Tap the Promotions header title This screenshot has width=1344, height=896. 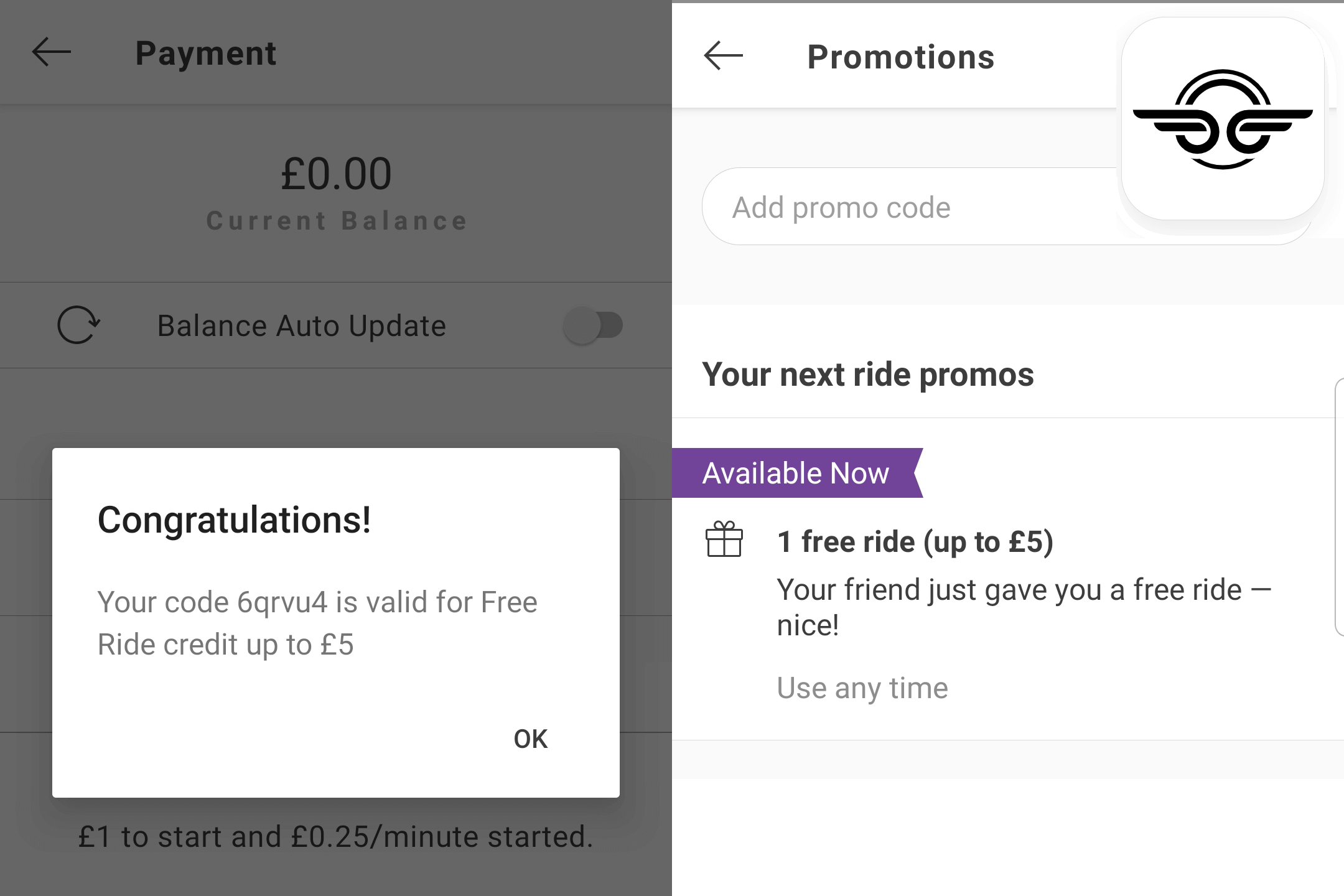pos(901,57)
